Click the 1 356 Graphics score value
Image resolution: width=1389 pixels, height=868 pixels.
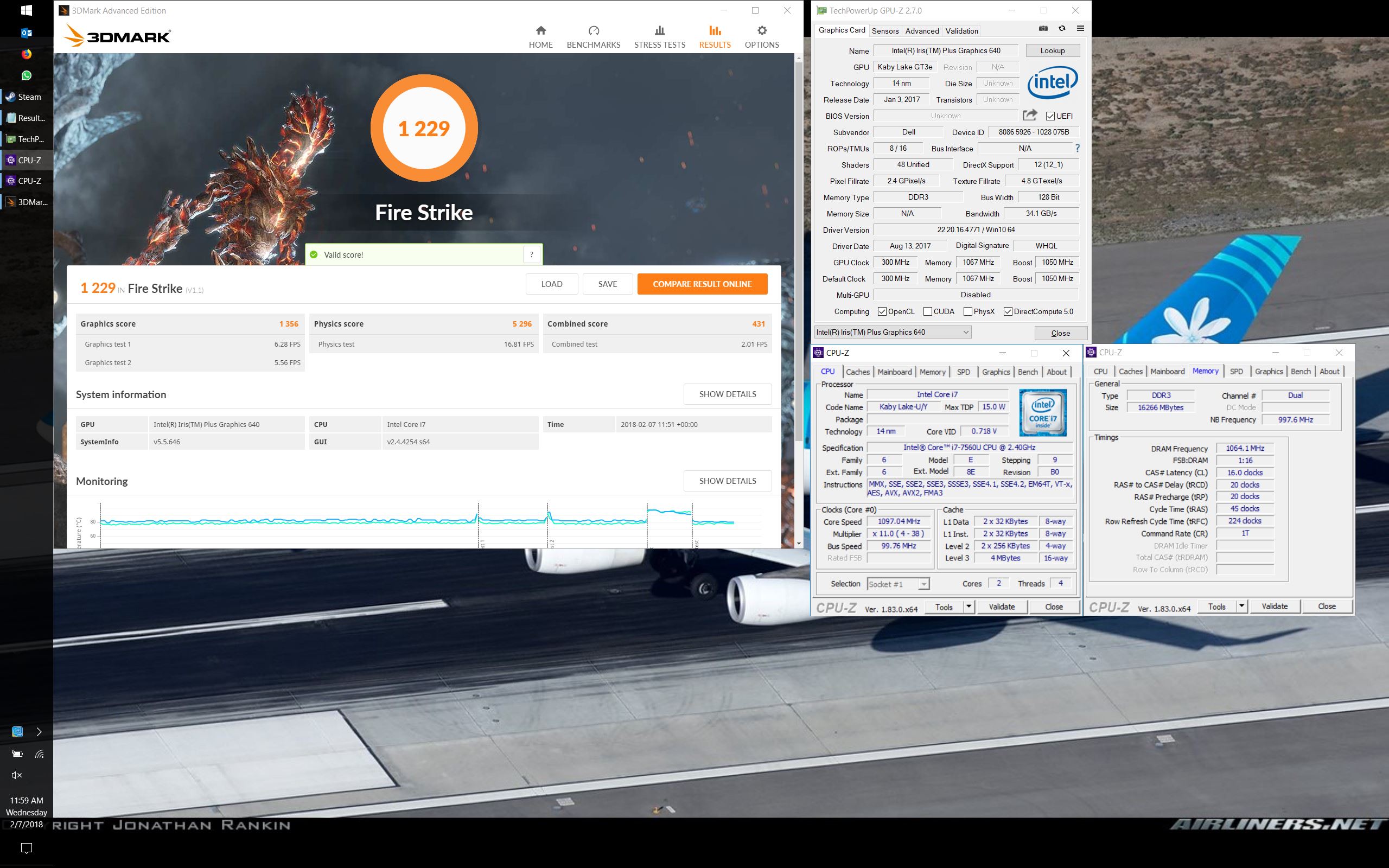click(289, 324)
